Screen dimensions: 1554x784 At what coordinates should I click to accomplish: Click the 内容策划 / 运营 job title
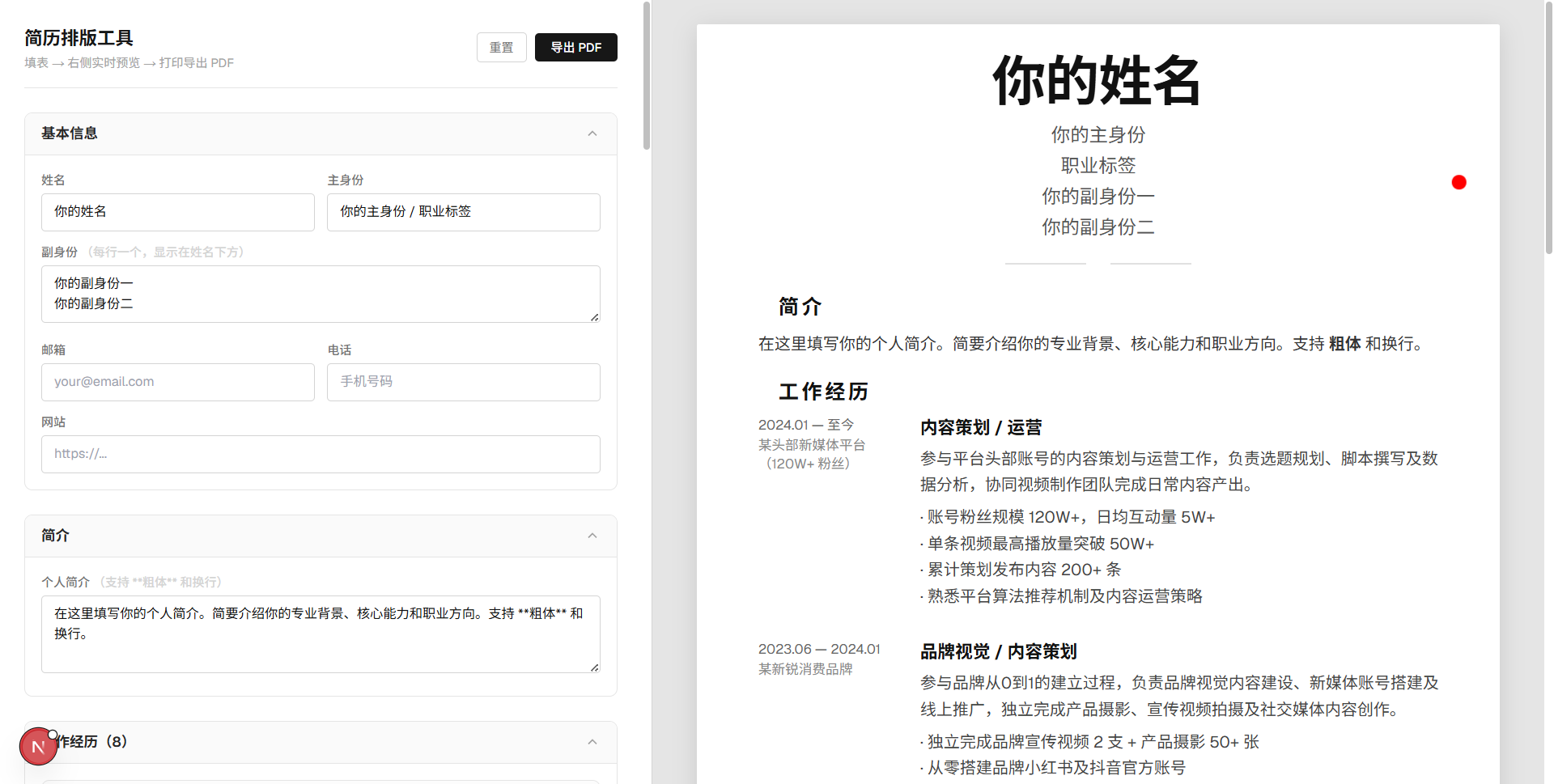[x=981, y=427]
